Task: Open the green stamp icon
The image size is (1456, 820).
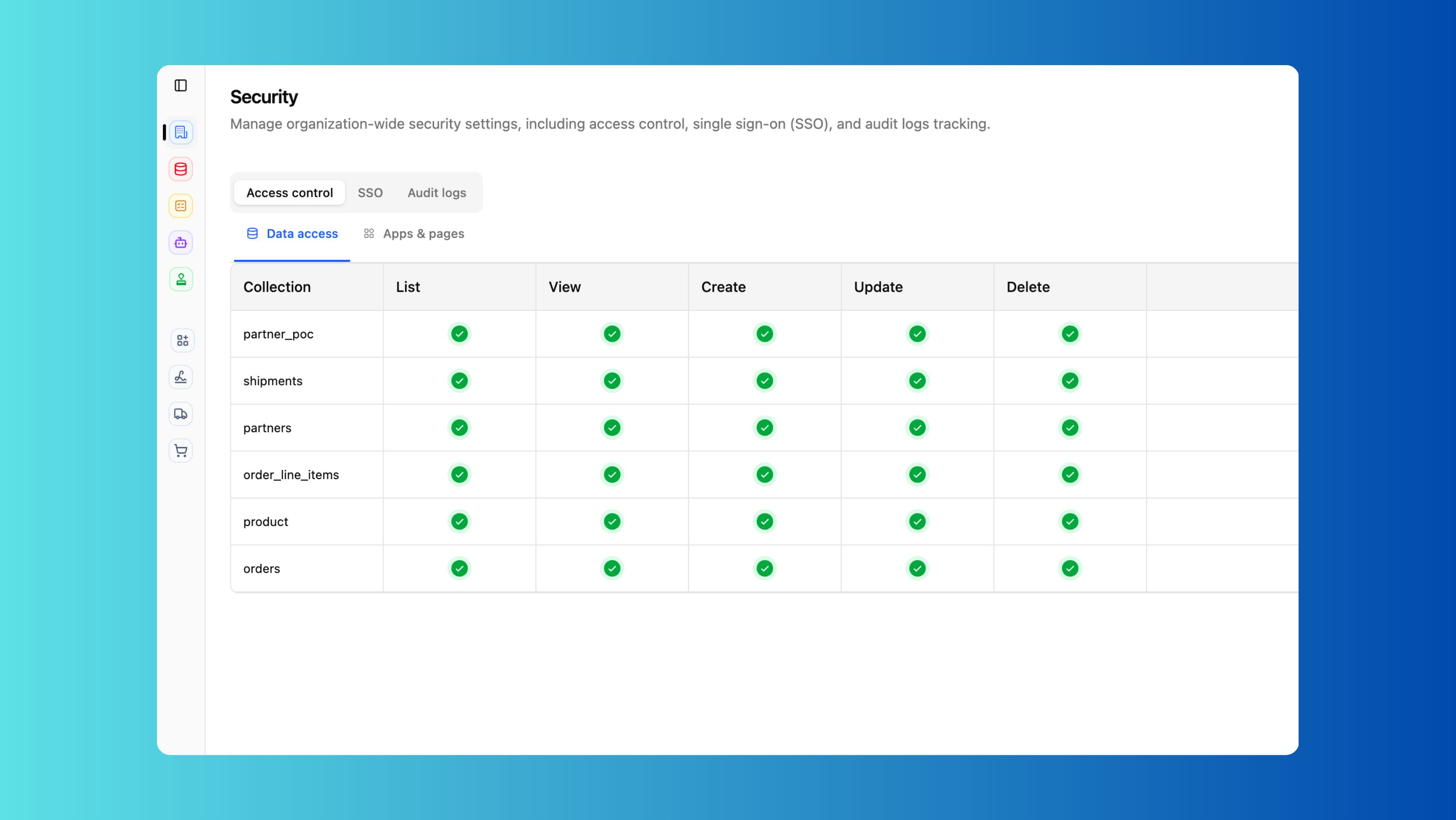Action: 181,279
